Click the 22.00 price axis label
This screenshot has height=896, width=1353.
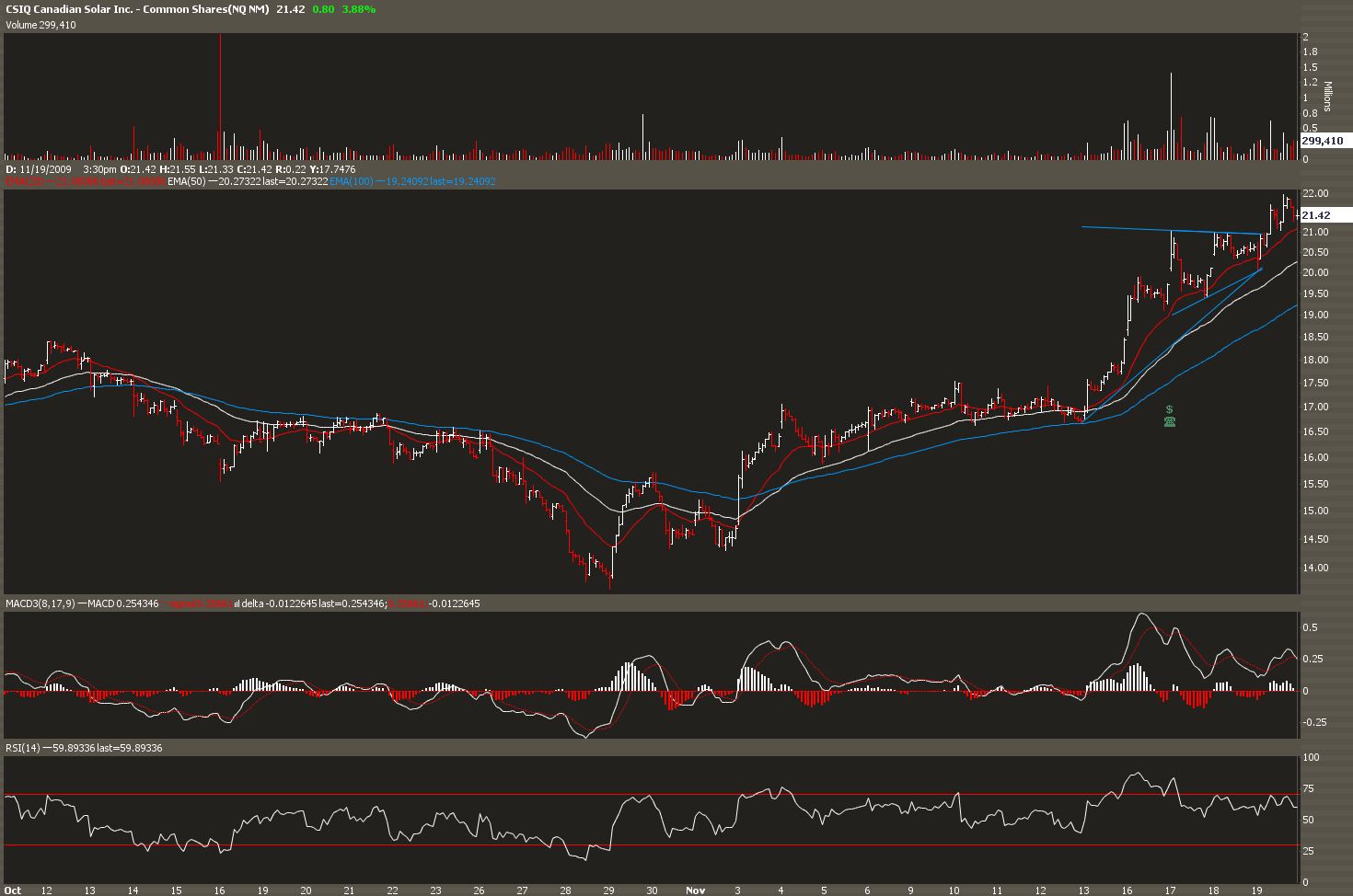[1314, 193]
